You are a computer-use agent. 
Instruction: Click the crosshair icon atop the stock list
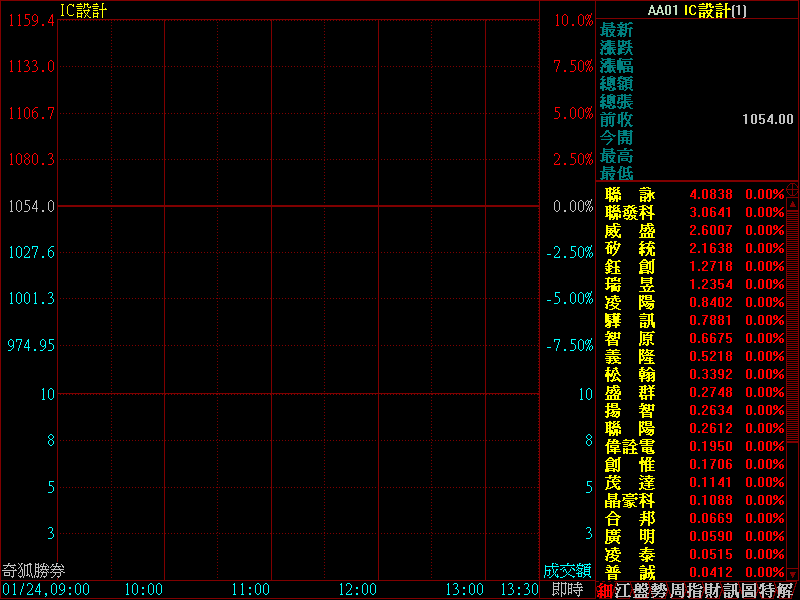point(793,189)
